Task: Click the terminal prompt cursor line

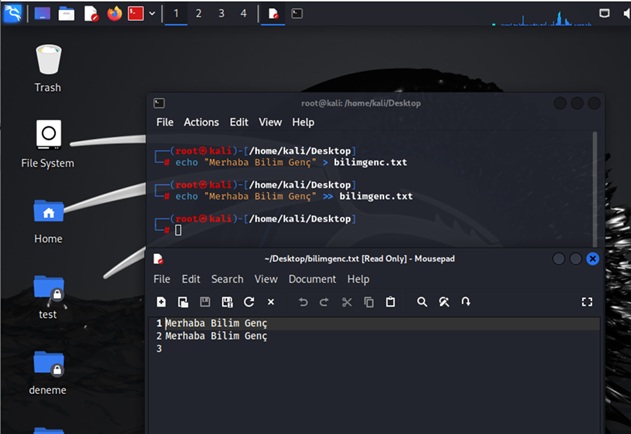Action: point(178,230)
